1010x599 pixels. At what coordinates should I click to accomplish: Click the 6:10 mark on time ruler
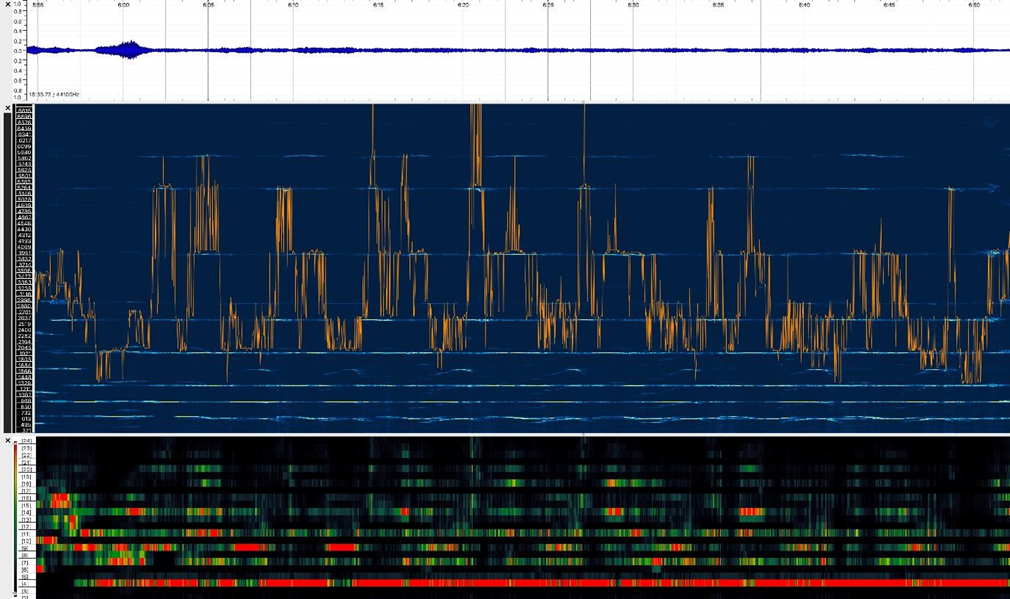pos(293,5)
